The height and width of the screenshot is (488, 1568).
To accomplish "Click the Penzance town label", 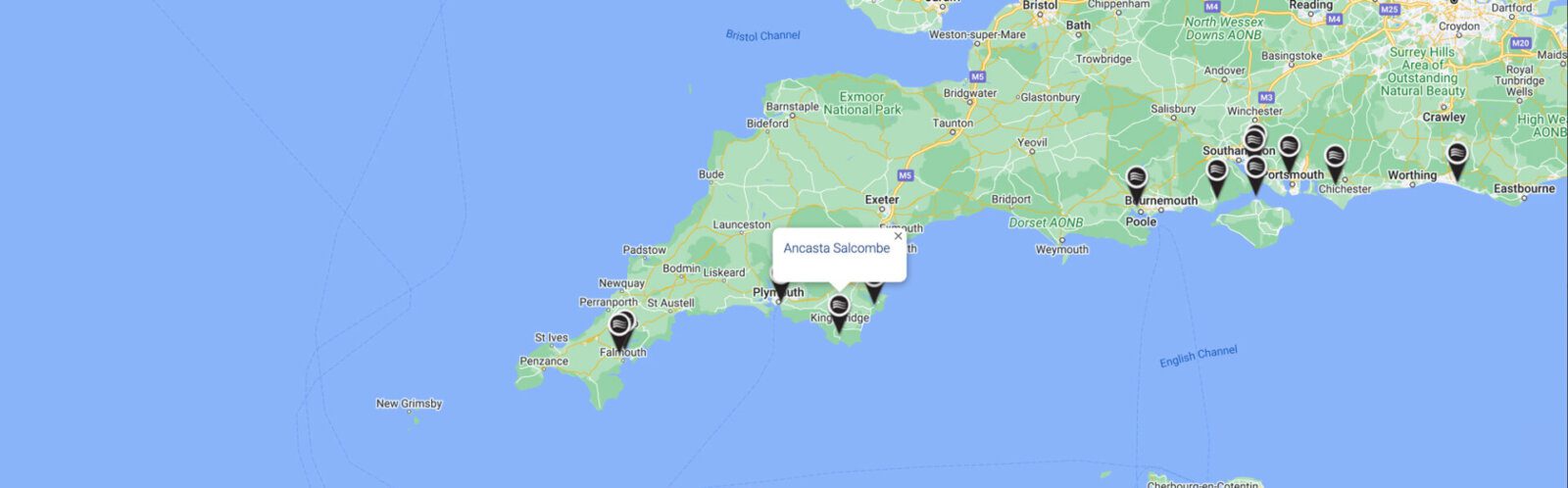I will coord(544,362).
